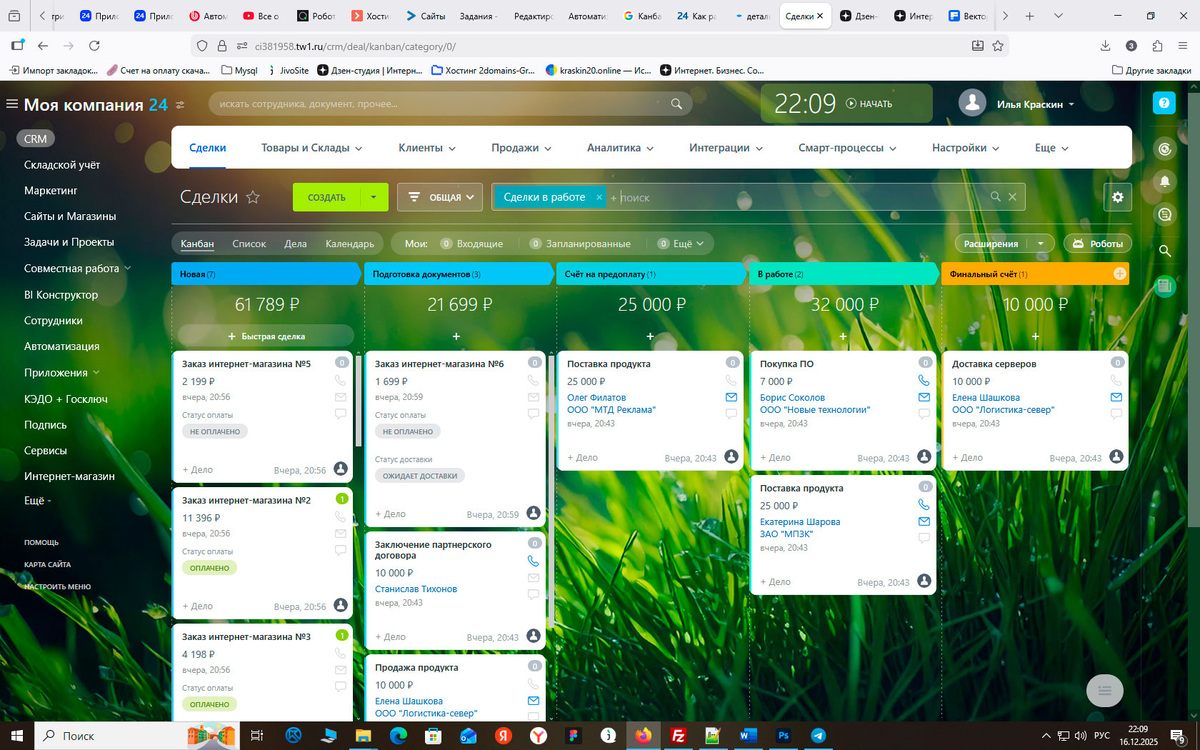Open Продажи menu item
The width and height of the screenshot is (1200, 750).
(x=521, y=147)
